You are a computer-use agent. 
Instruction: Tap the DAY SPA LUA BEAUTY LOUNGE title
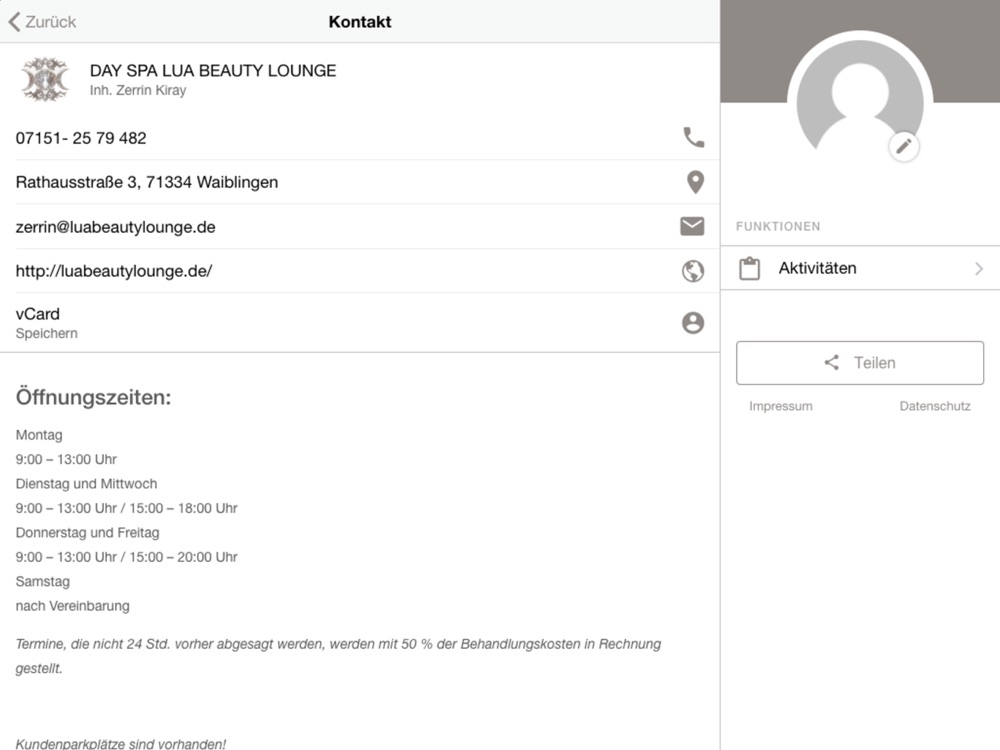click(x=213, y=70)
